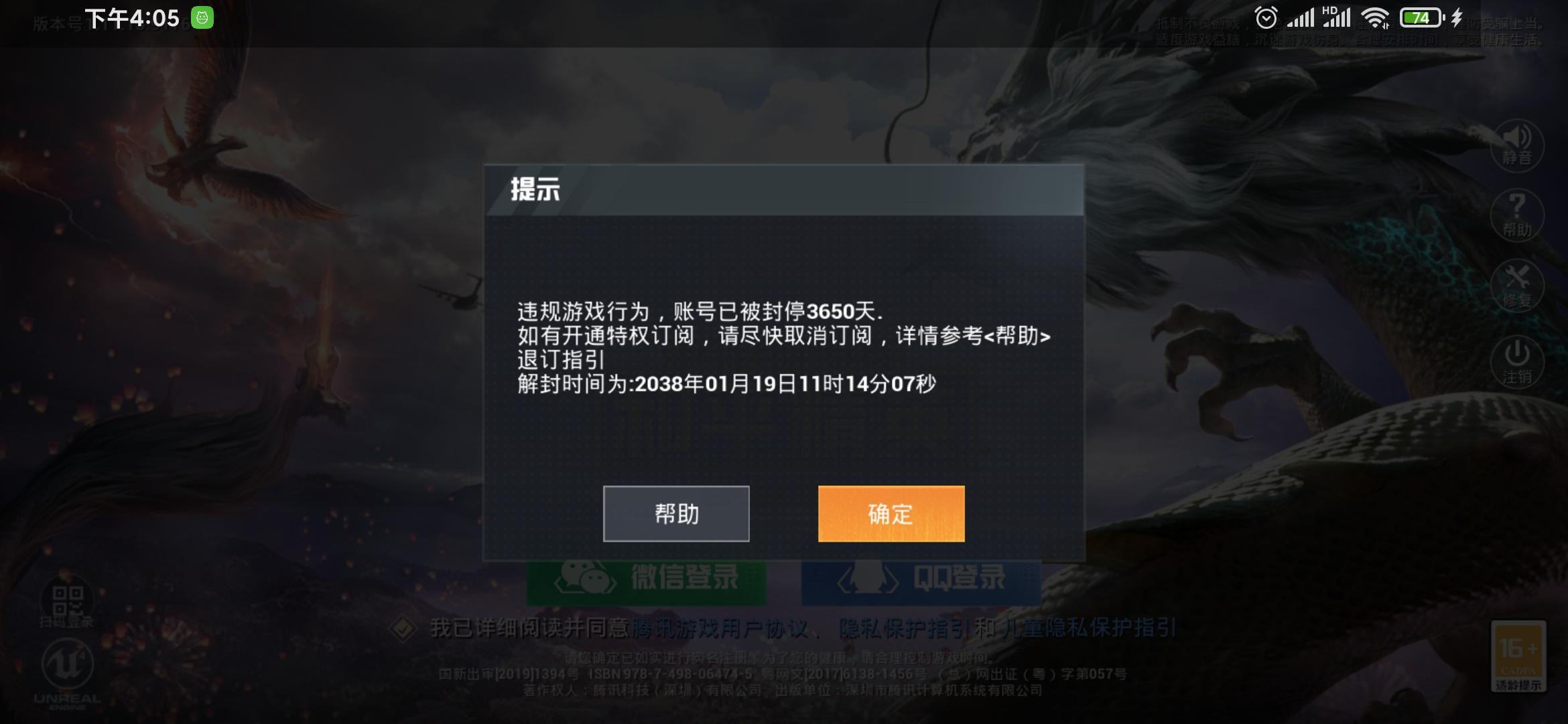Click the 帮助 button in the dialog
The image size is (1568, 724).
[676, 514]
